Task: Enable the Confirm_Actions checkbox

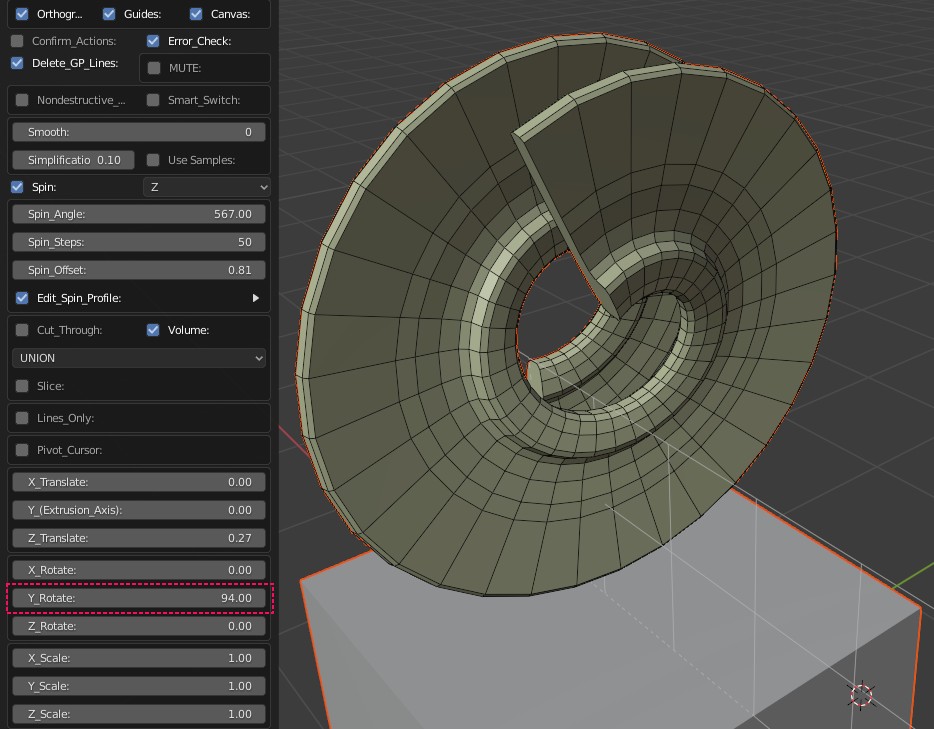Action: coord(17,41)
